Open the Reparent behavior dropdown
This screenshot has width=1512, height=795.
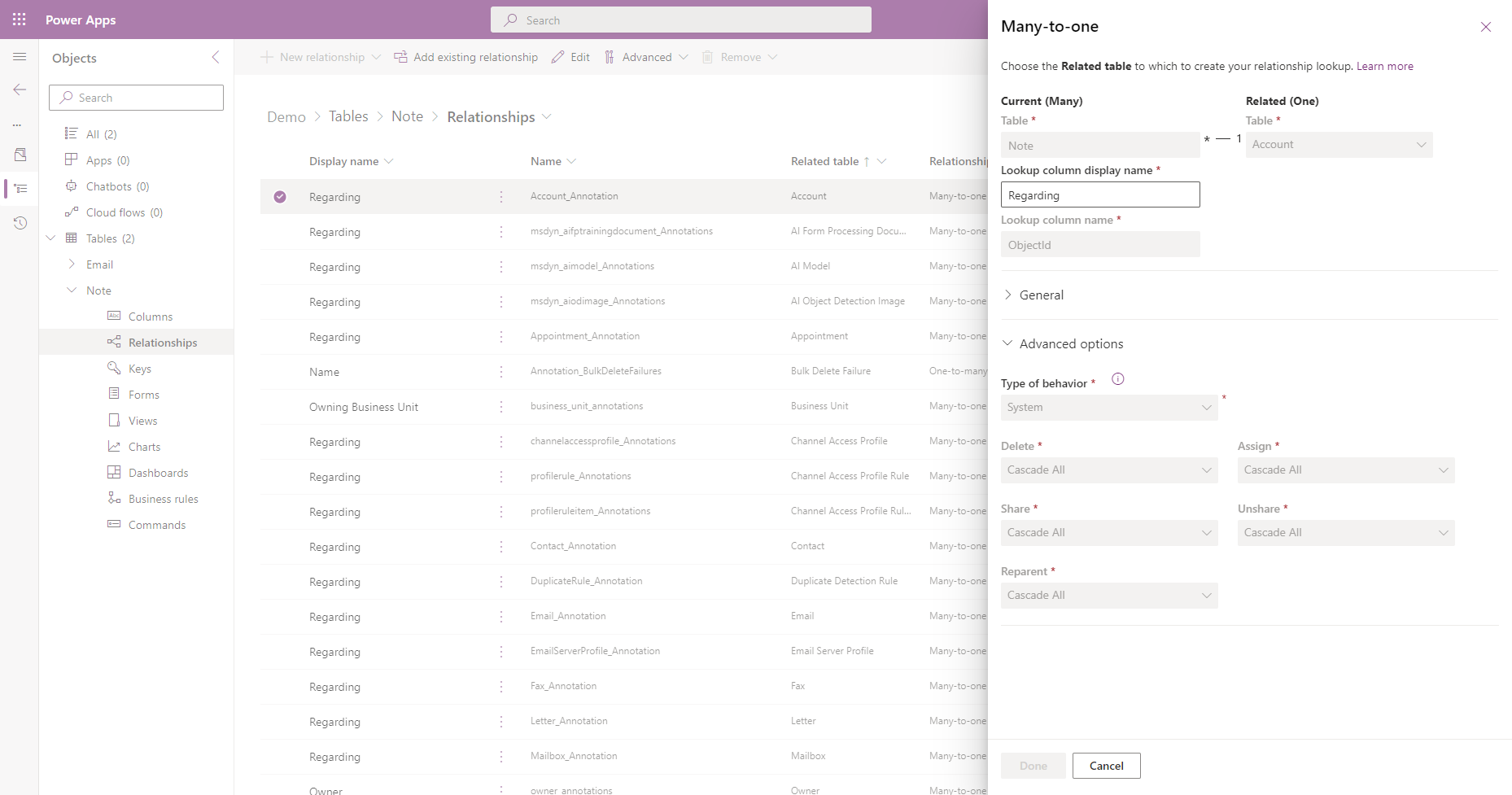1109,596
